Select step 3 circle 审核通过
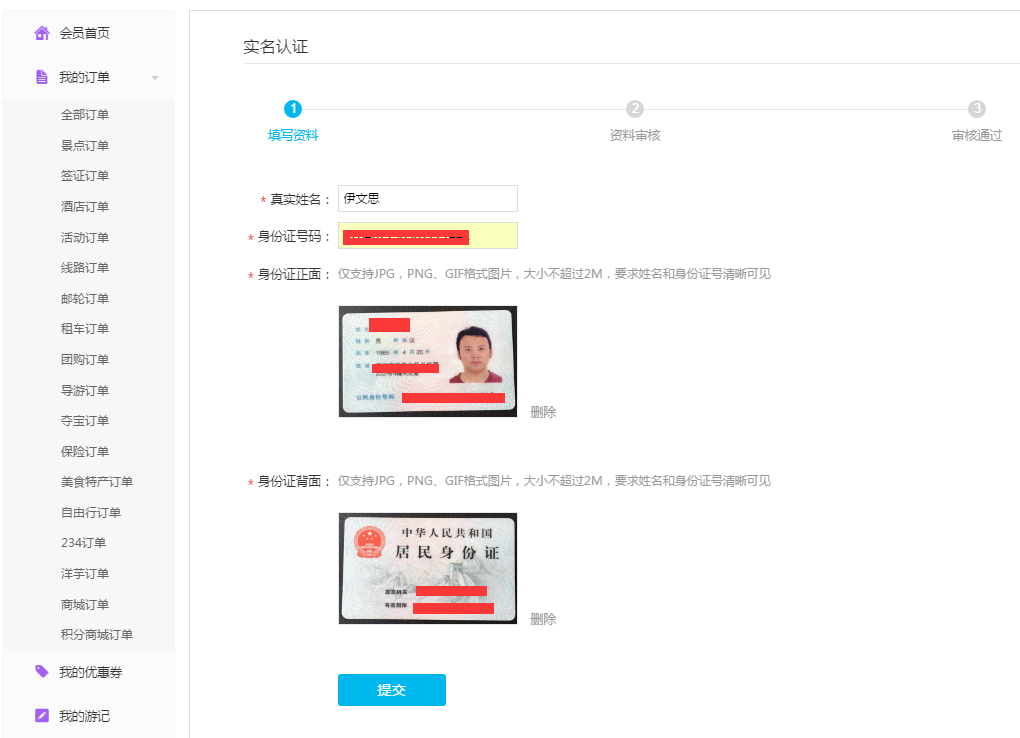This screenshot has width=1020, height=738. [x=977, y=109]
